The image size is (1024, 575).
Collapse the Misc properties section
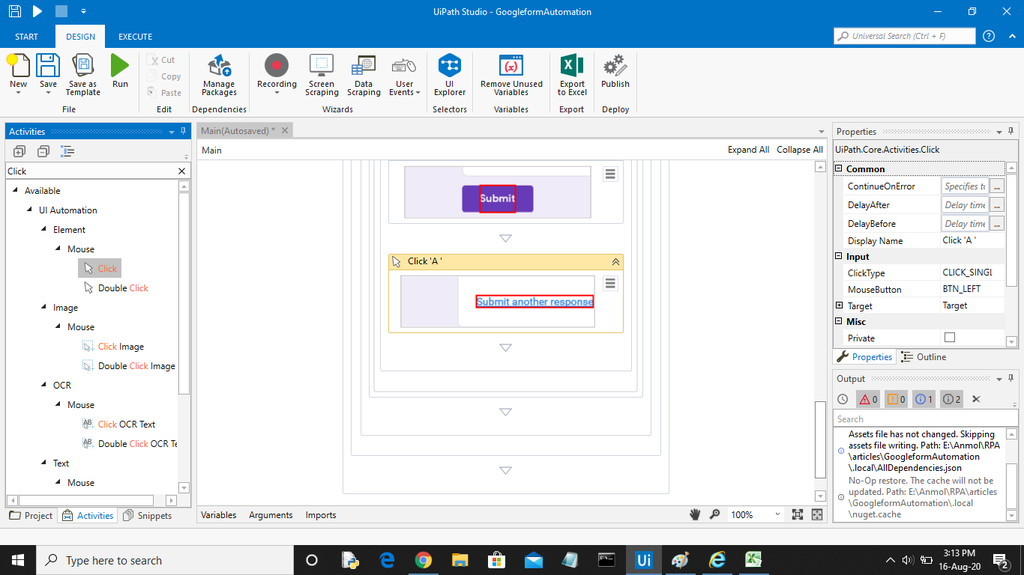(x=839, y=321)
